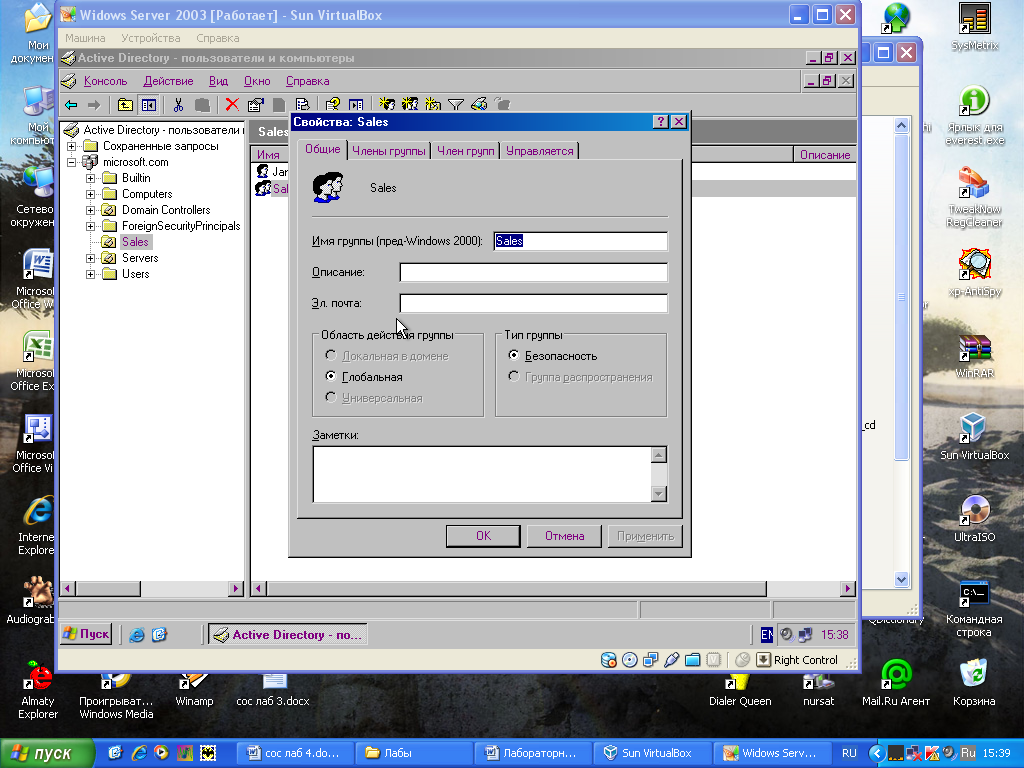The height and width of the screenshot is (768, 1024).
Task: Select the Группа распространения radio button
Action: pyautogui.click(x=514, y=376)
